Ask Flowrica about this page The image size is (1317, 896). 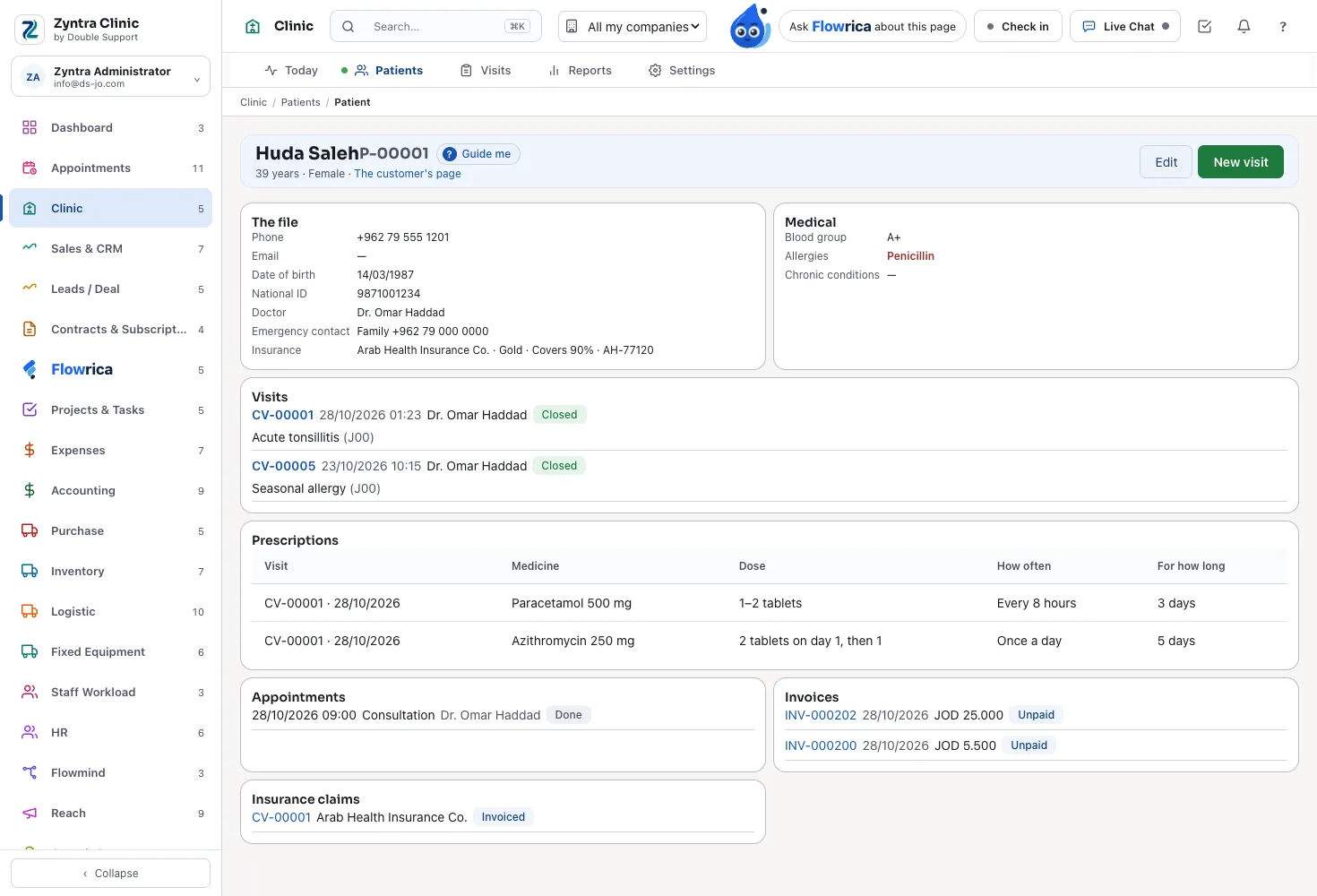pos(873,27)
